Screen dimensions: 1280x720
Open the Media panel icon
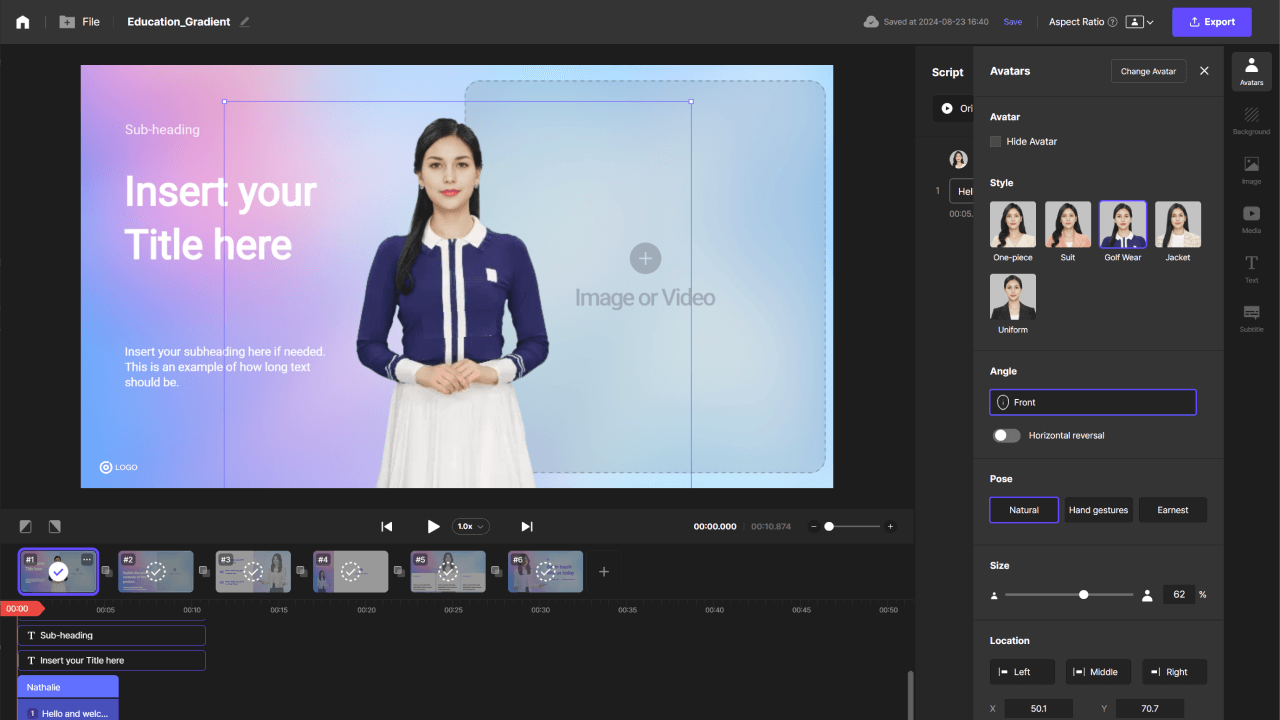(x=1251, y=218)
